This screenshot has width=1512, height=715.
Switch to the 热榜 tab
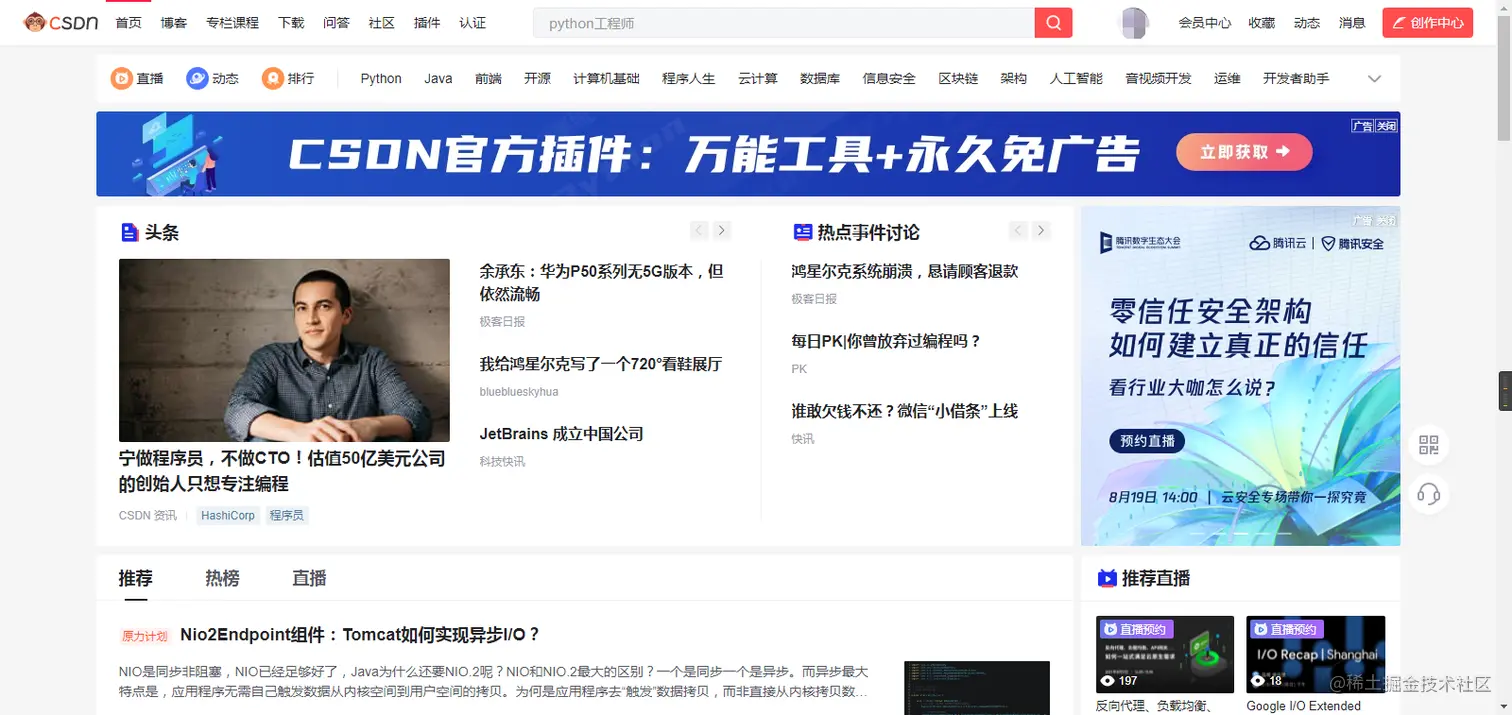point(222,578)
